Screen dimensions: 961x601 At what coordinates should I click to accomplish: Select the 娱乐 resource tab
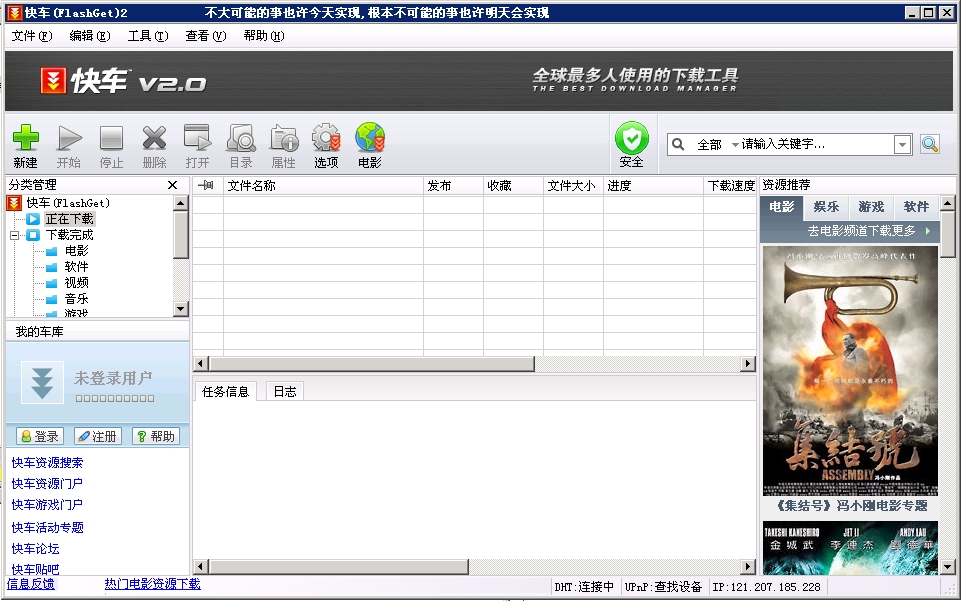coord(827,207)
